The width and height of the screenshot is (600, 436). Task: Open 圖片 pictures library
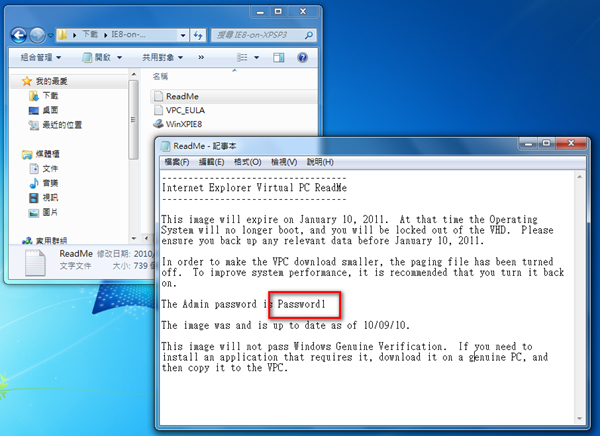click(x=50, y=212)
